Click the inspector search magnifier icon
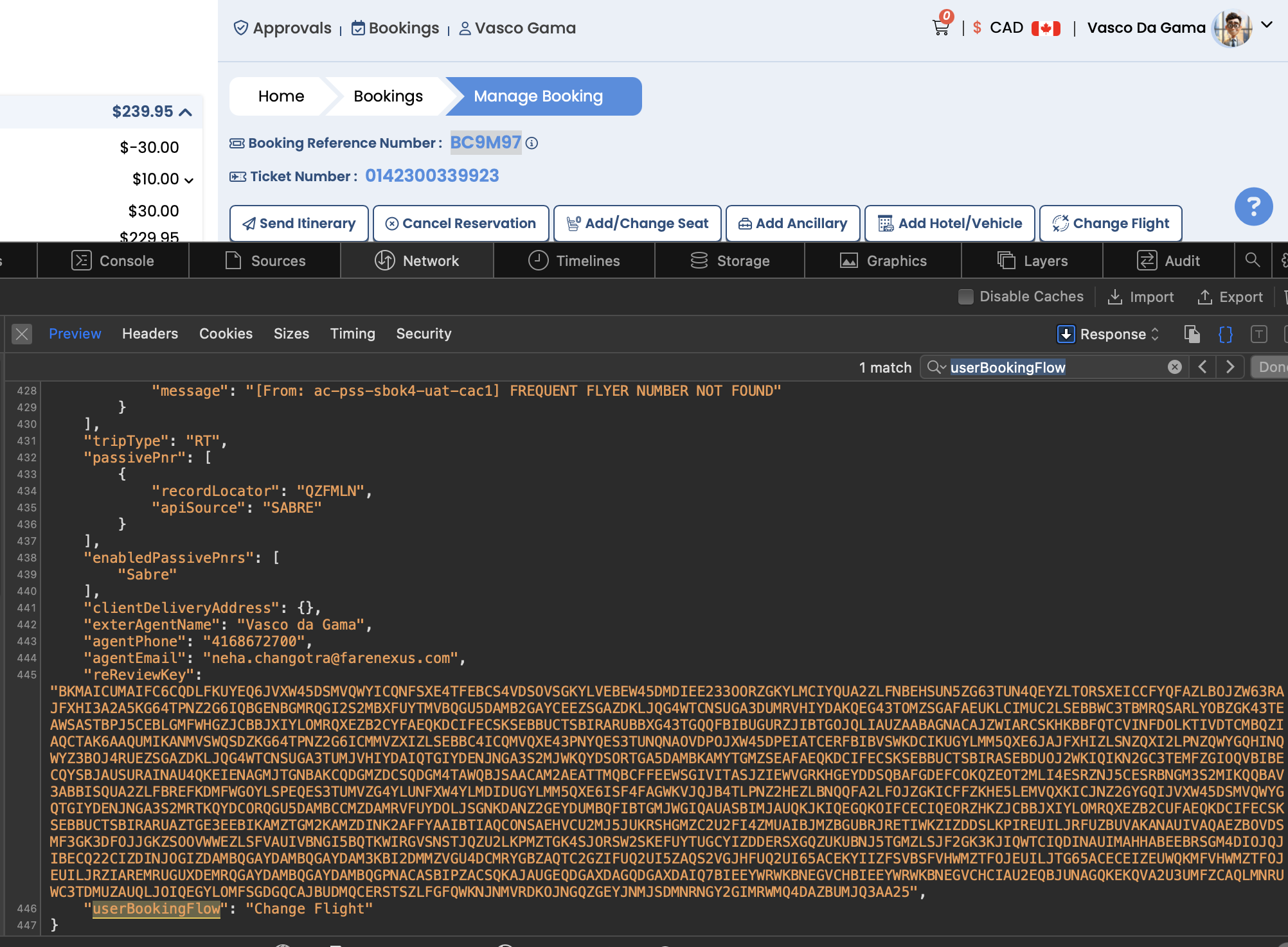Viewport: 1288px width, 947px height. (x=1252, y=260)
